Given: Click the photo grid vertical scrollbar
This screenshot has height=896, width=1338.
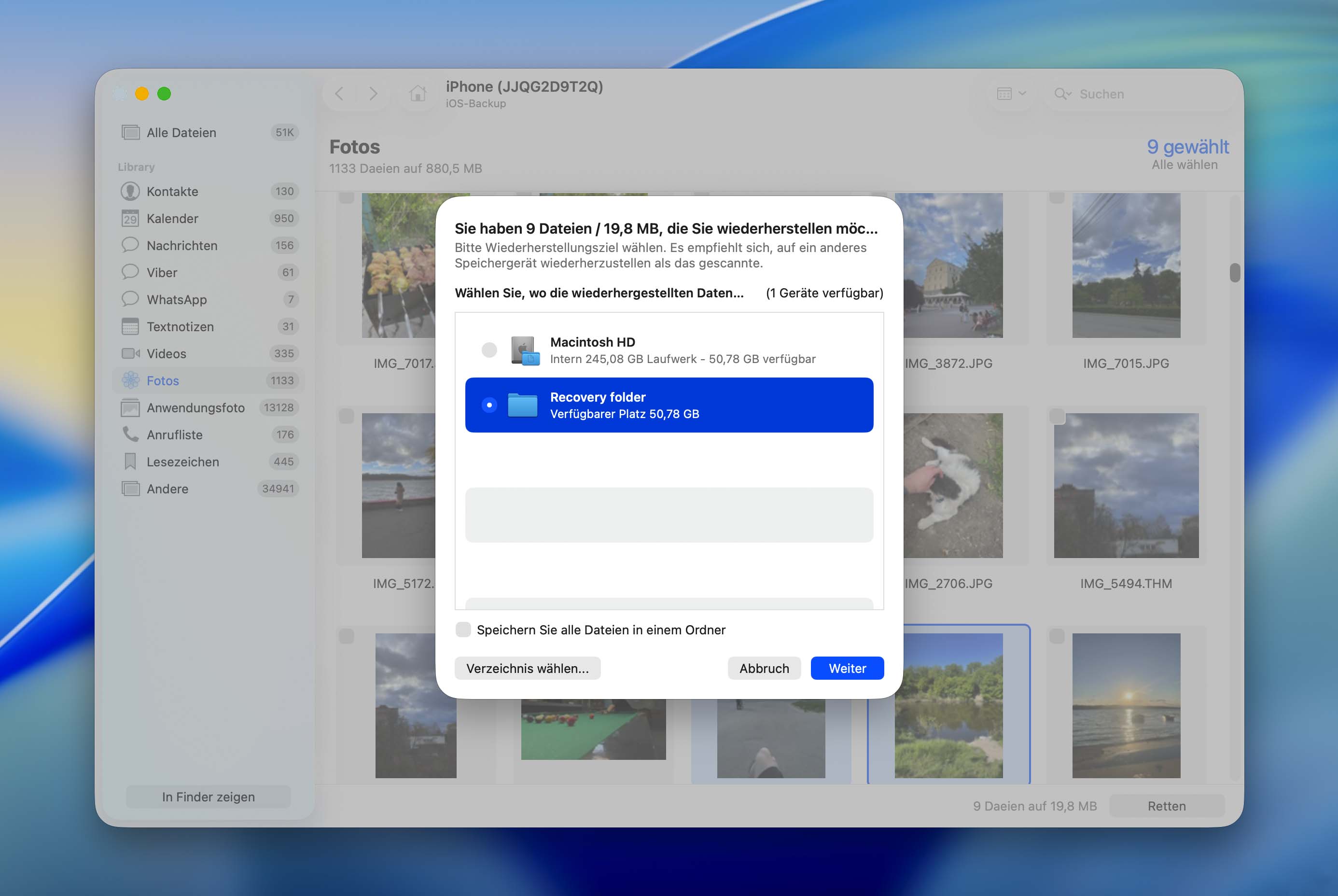Looking at the screenshot, I should click(x=1235, y=273).
